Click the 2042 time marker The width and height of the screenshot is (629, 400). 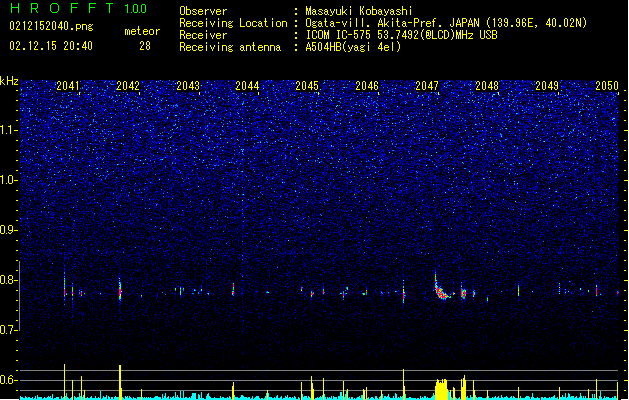pyautogui.click(x=128, y=86)
